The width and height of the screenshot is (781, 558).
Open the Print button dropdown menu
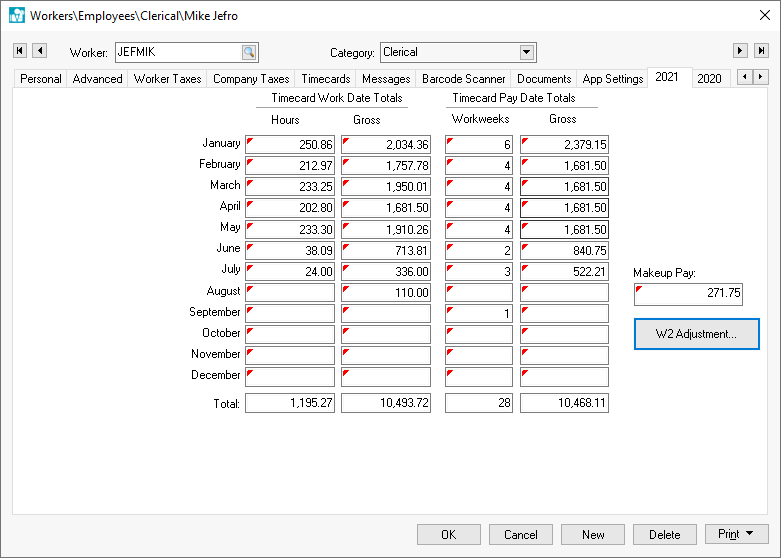tap(749, 534)
